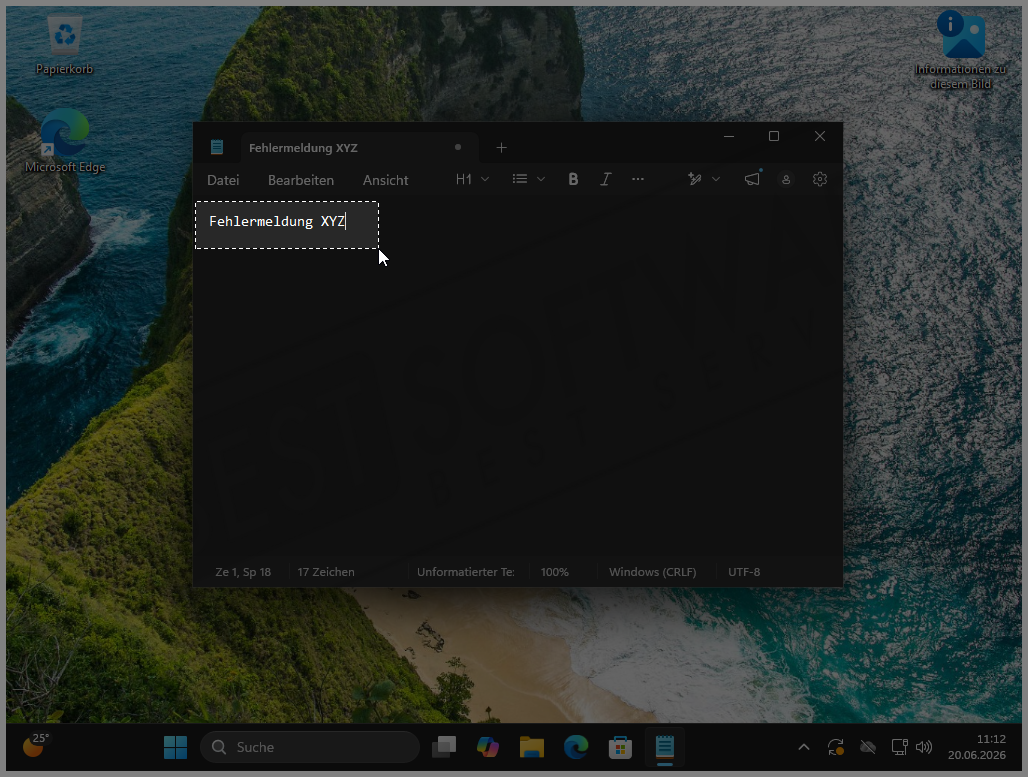Expand the list style dropdown arrow
This screenshot has width=1028, height=777.
point(541,179)
